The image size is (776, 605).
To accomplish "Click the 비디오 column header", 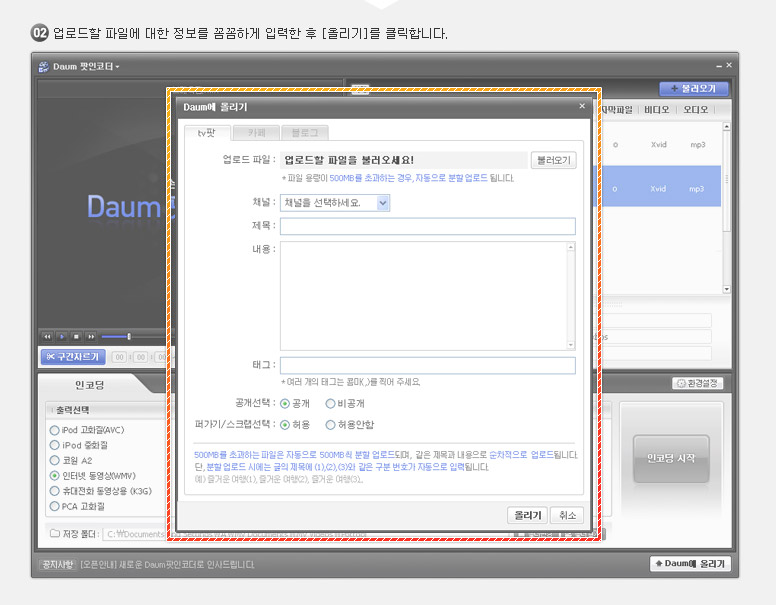I will (x=656, y=109).
